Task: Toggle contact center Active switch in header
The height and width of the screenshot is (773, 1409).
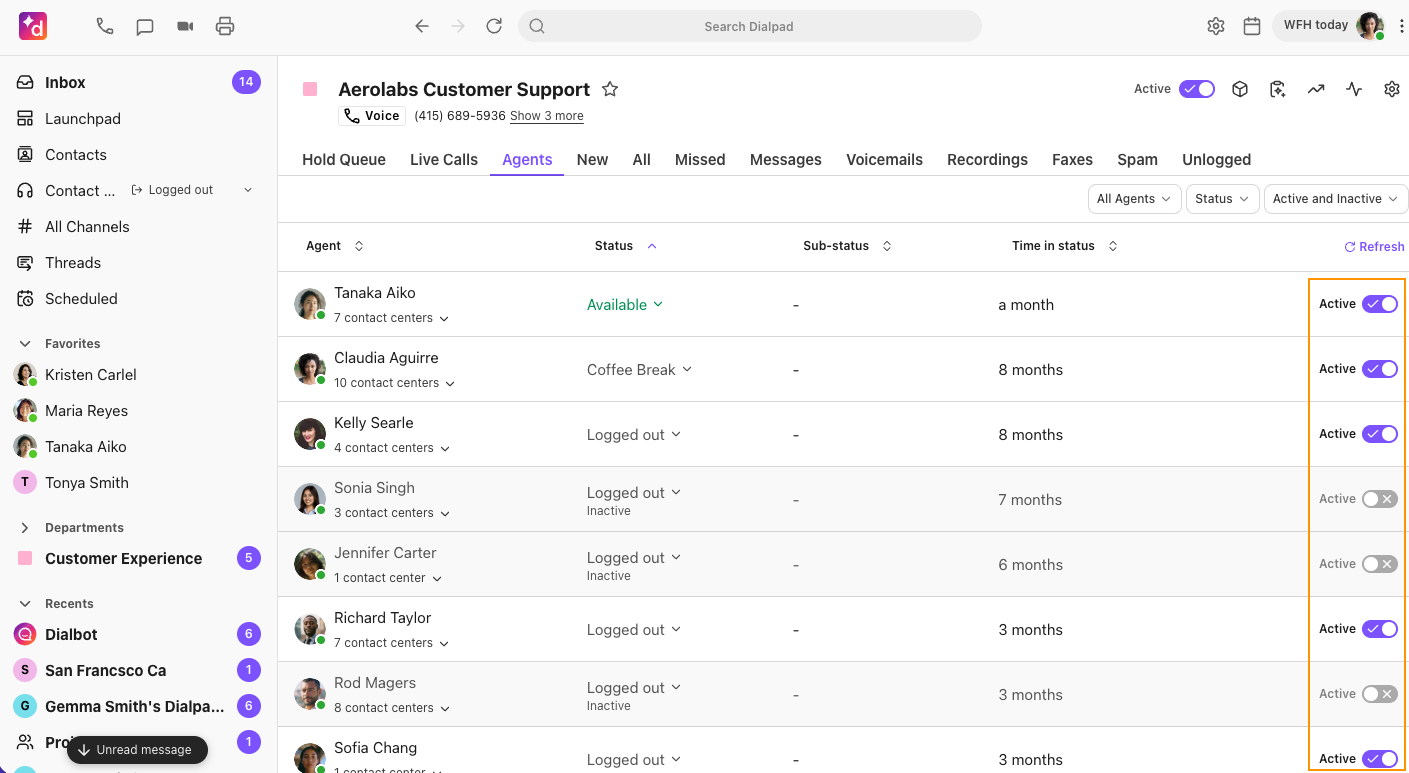Action: tap(1197, 89)
